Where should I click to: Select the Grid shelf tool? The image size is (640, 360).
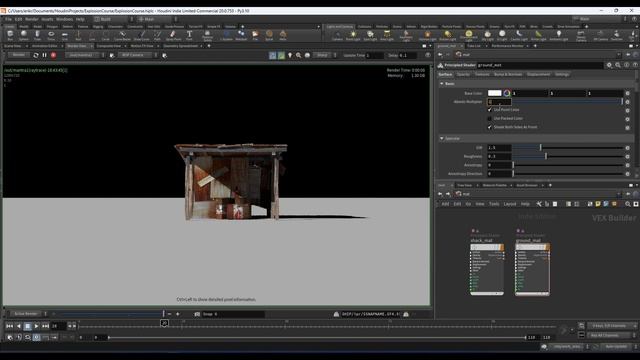point(64,36)
